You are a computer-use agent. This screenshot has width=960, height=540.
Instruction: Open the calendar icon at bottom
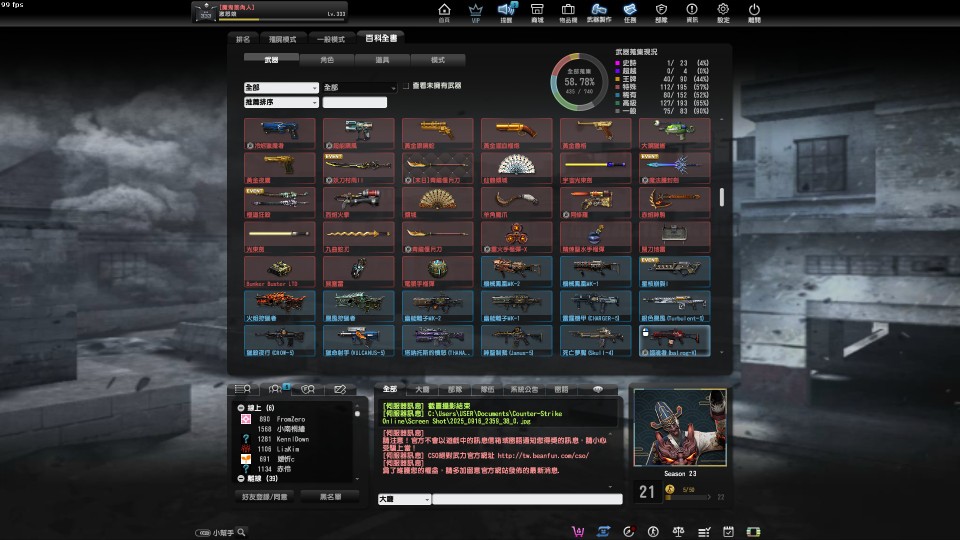point(729,531)
